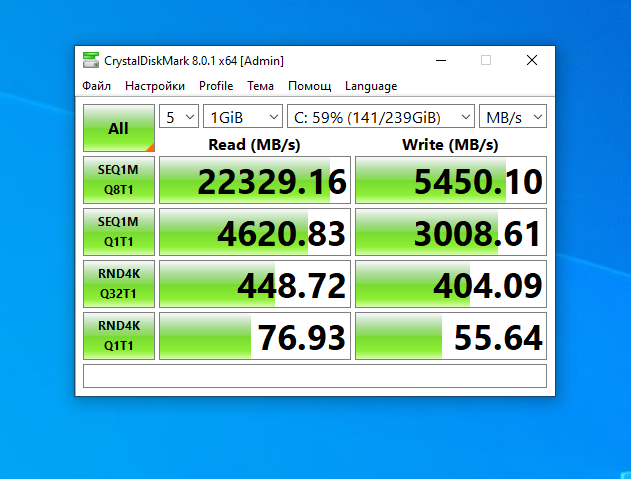Click the Read (MB/s) column header
631x479 pixels.
pyautogui.click(x=254, y=145)
